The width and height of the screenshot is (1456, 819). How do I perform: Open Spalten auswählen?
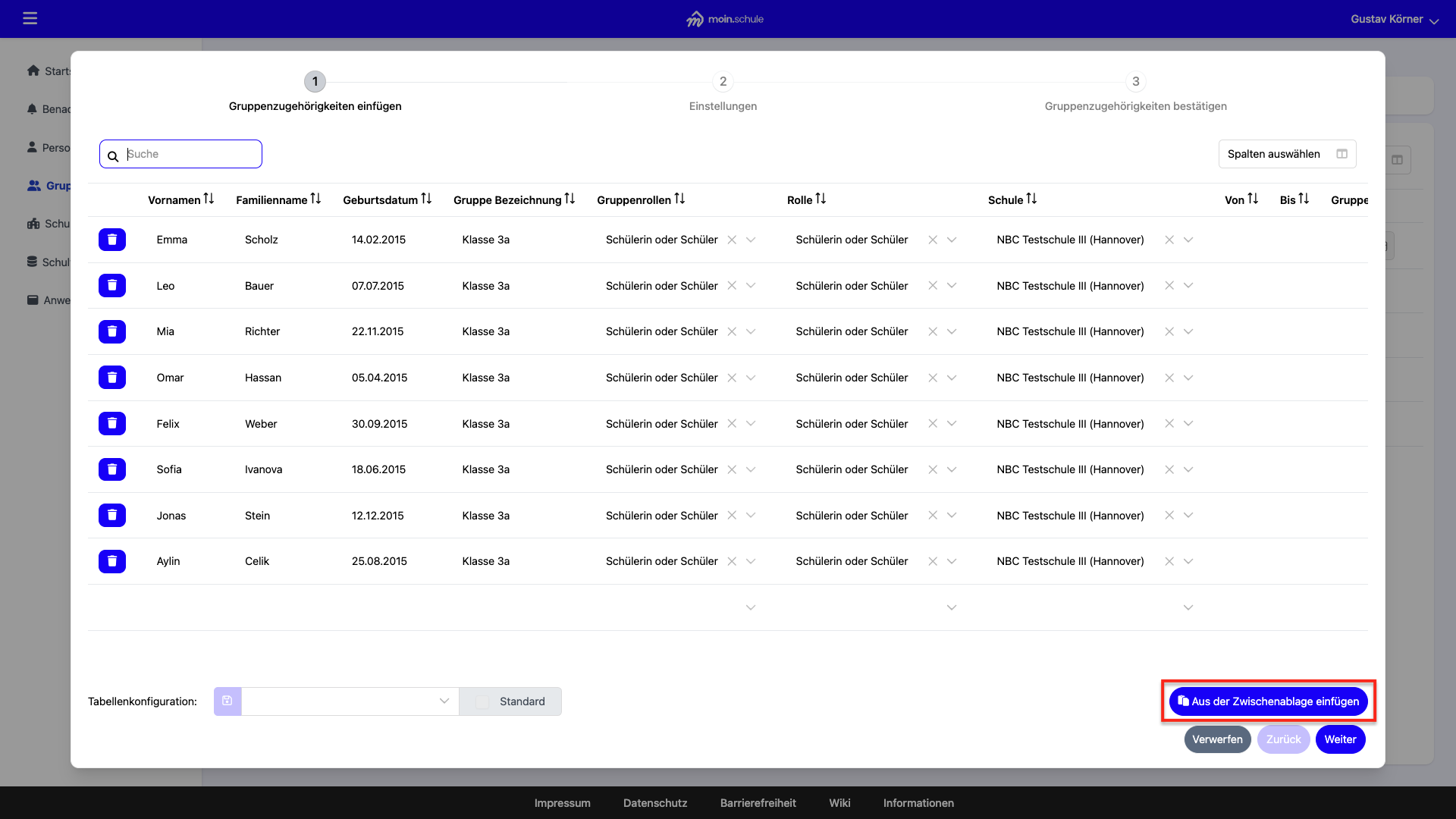coord(1287,154)
